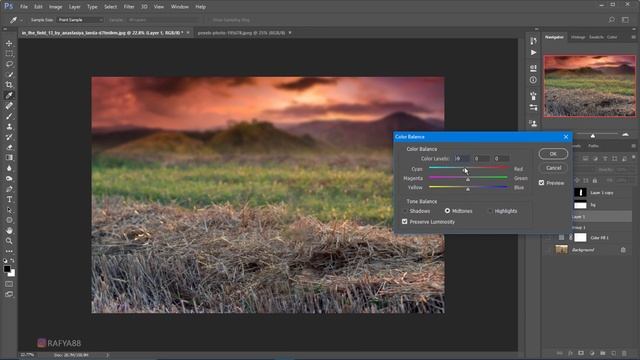640x360 pixels.
Task: Select the Background layer row
Action: (590, 250)
